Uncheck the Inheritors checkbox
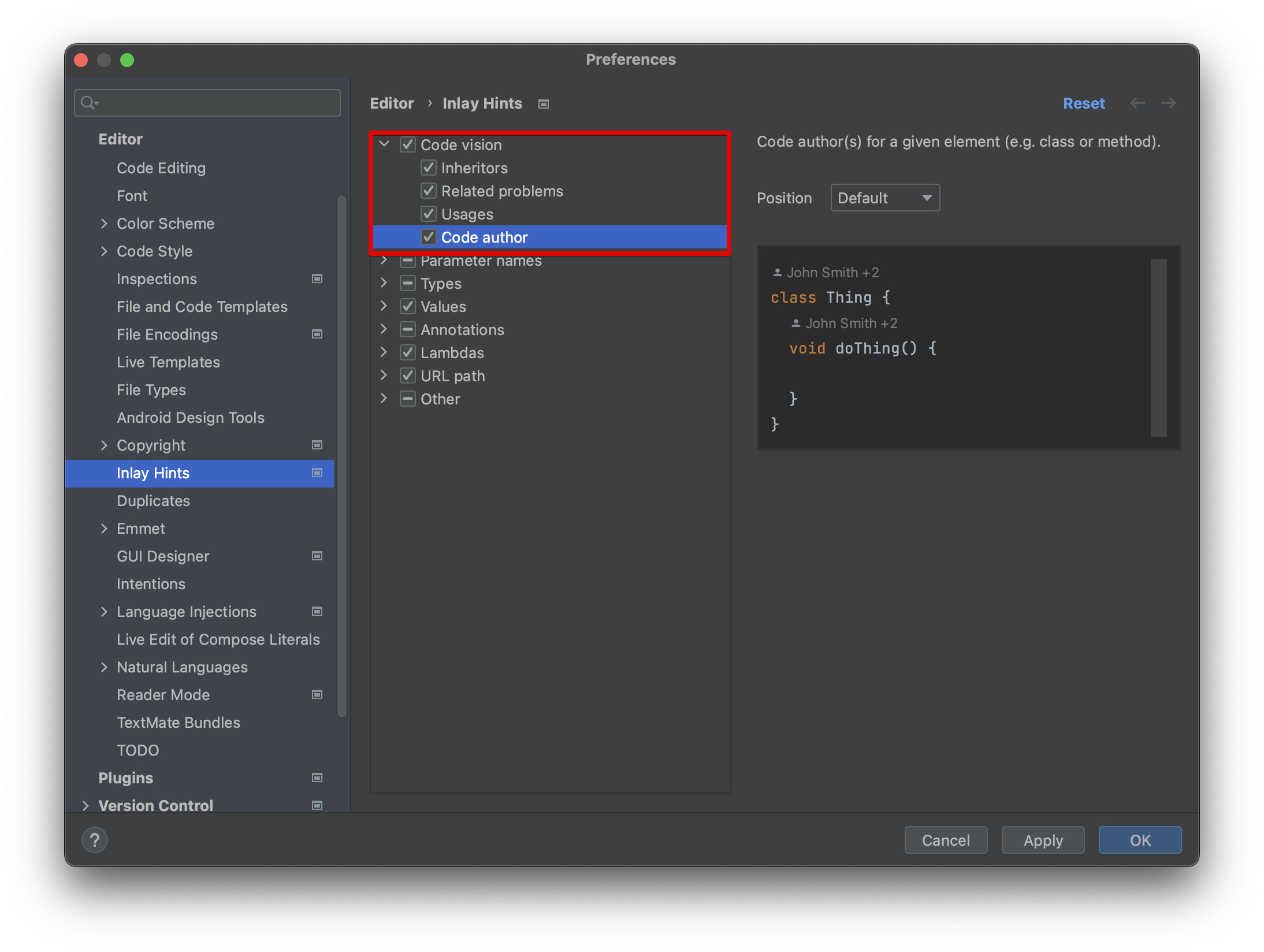The height and width of the screenshot is (952, 1264). click(429, 168)
